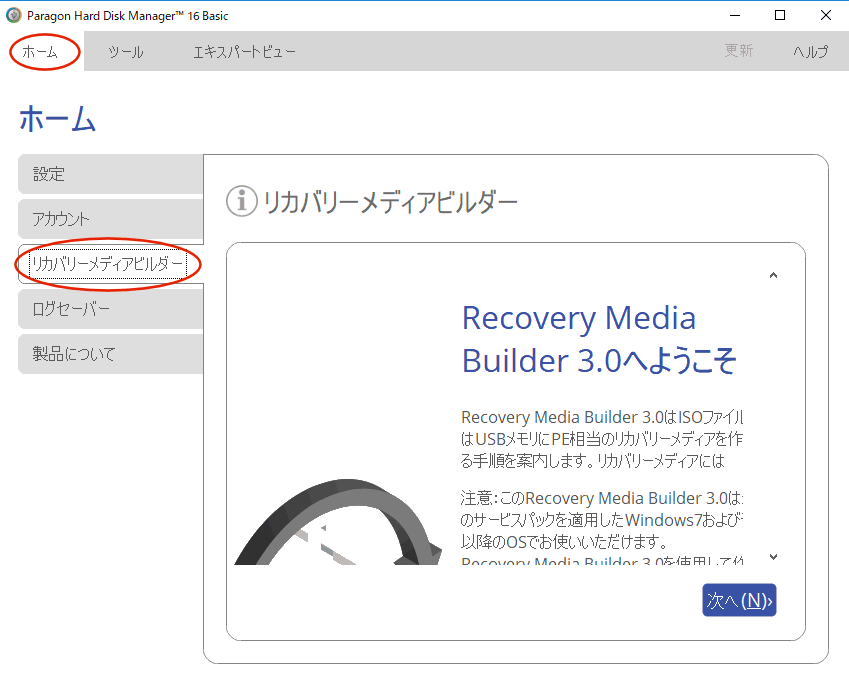Show 製品について information
This screenshot has width=849, height=682.
[x=110, y=354]
